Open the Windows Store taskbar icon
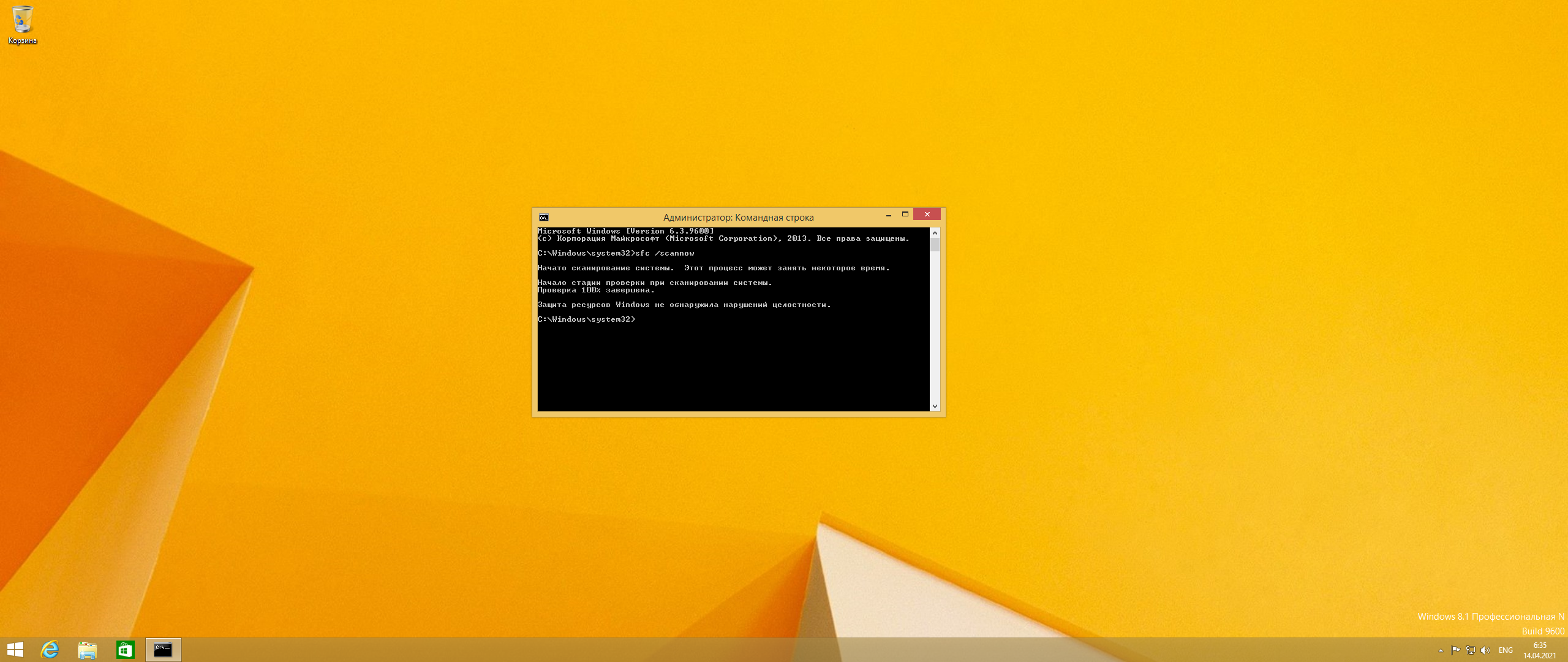This screenshot has width=1568, height=662. tap(126, 650)
